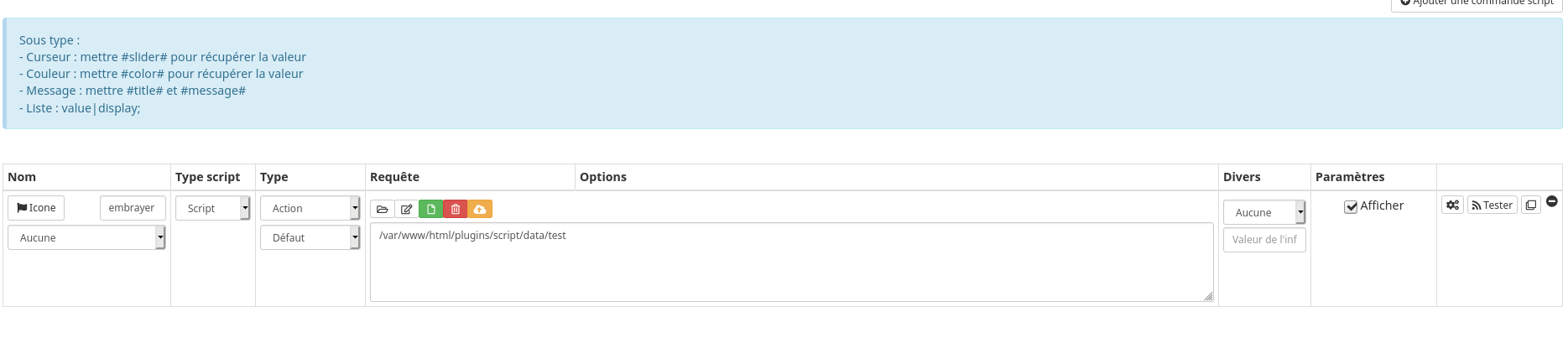This screenshot has height=364, width=1568.
Task: Click the edit script pencil icon
Action: (406, 209)
